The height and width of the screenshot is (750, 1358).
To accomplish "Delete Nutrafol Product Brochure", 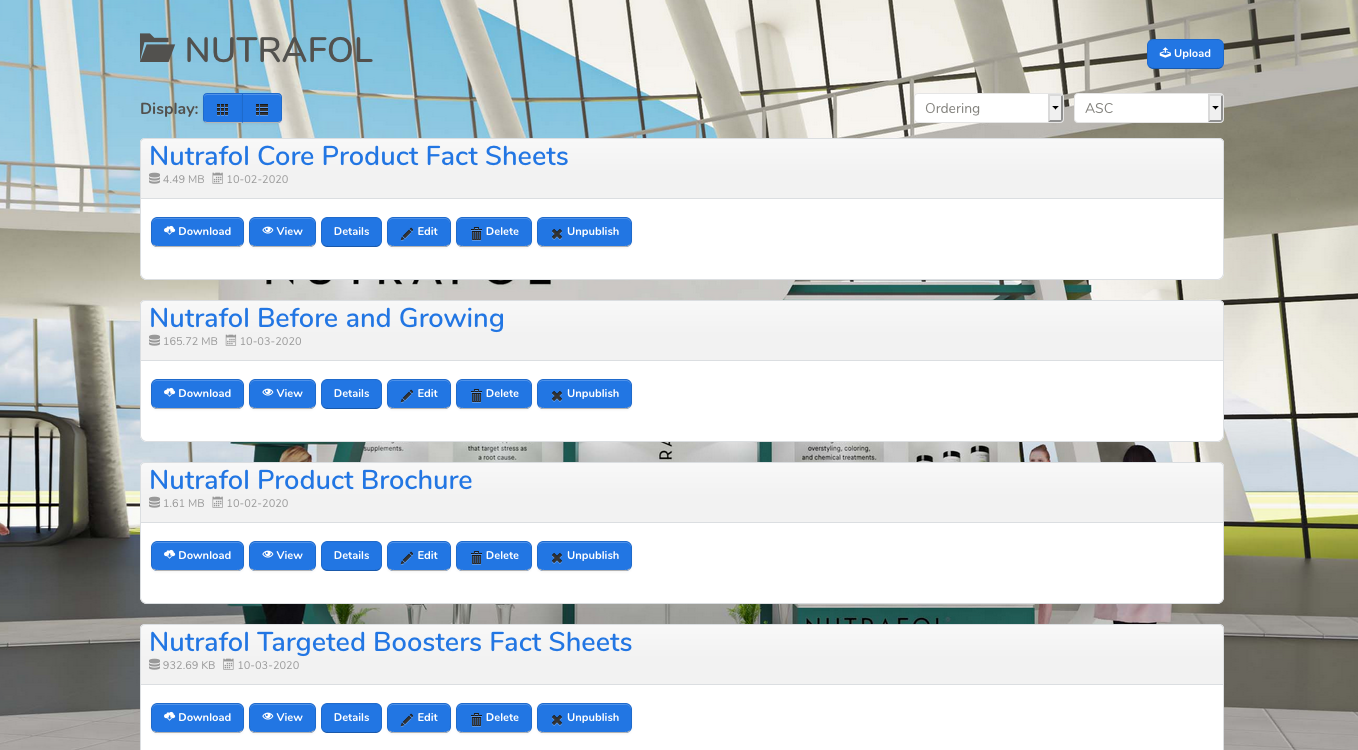I will click(x=494, y=556).
